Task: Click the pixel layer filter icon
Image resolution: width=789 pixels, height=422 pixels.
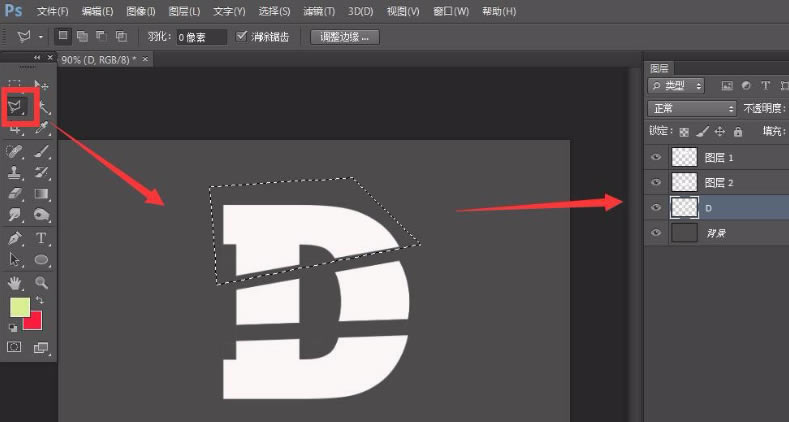Action: pyautogui.click(x=727, y=86)
